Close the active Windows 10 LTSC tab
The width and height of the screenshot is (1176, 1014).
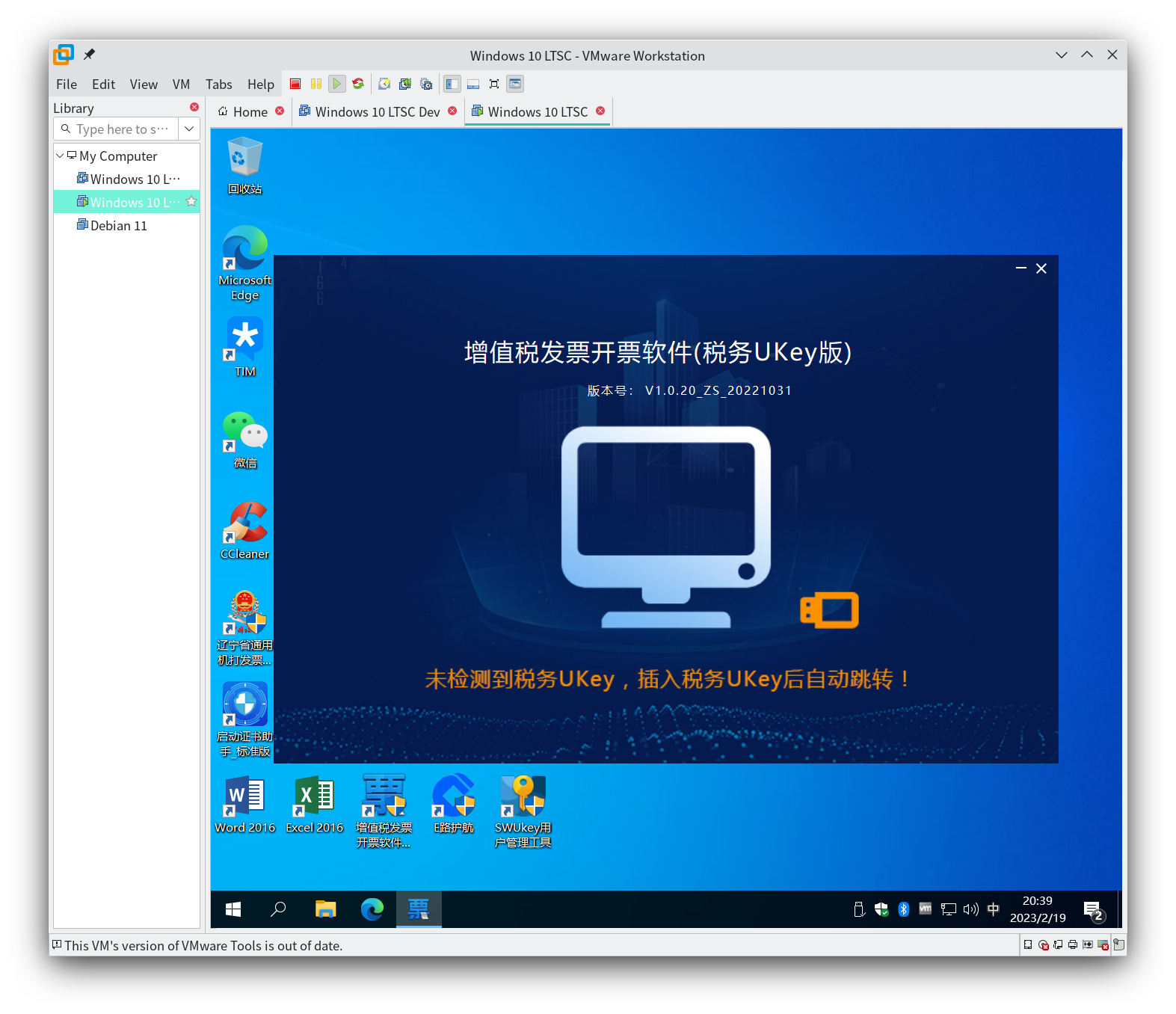point(600,111)
